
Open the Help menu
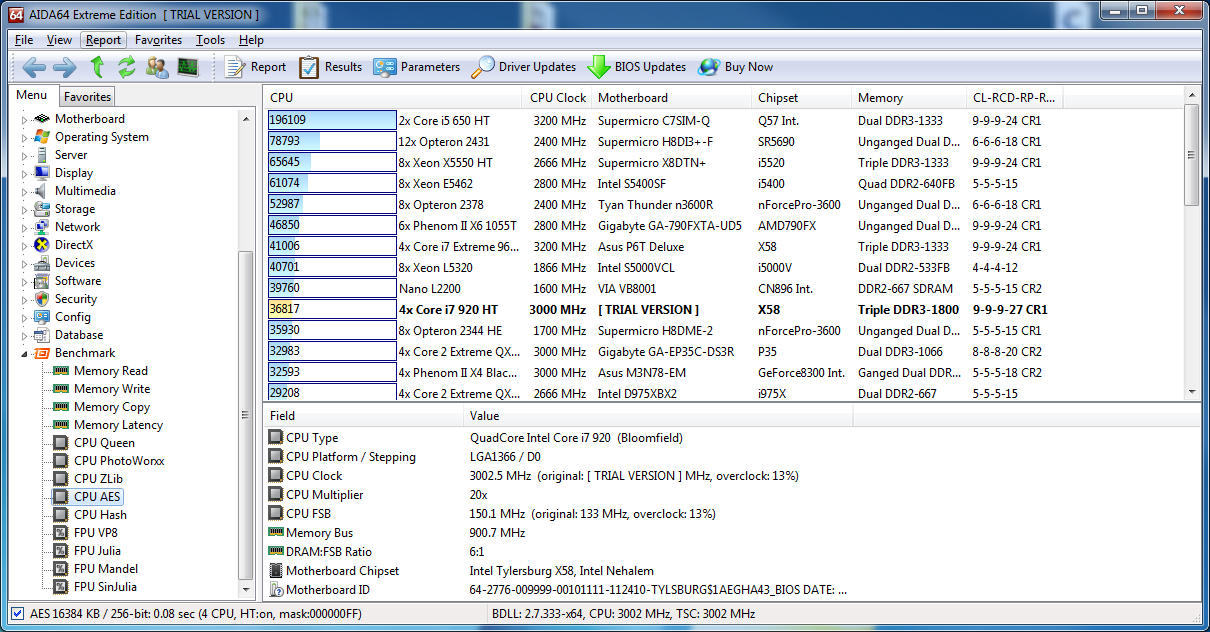coord(251,40)
